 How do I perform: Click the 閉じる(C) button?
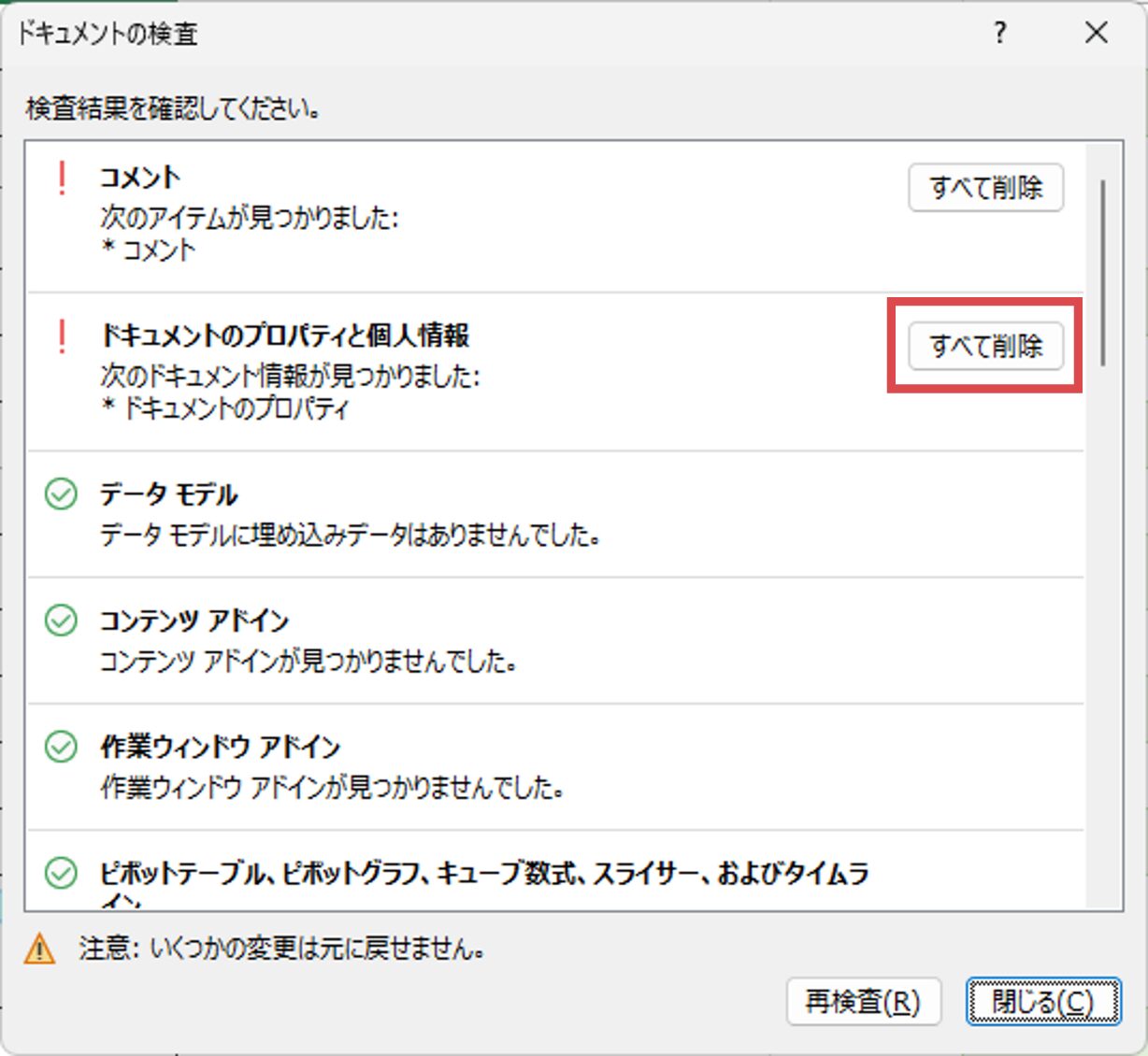coord(1042,1002)
